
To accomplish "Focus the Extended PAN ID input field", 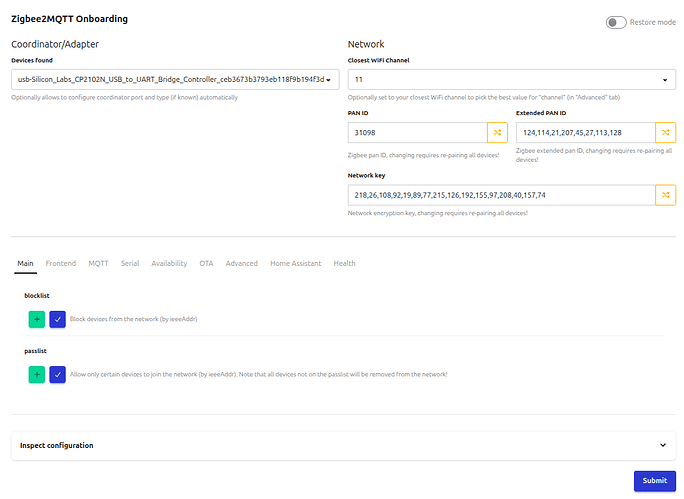I will (x=586, y=133).
